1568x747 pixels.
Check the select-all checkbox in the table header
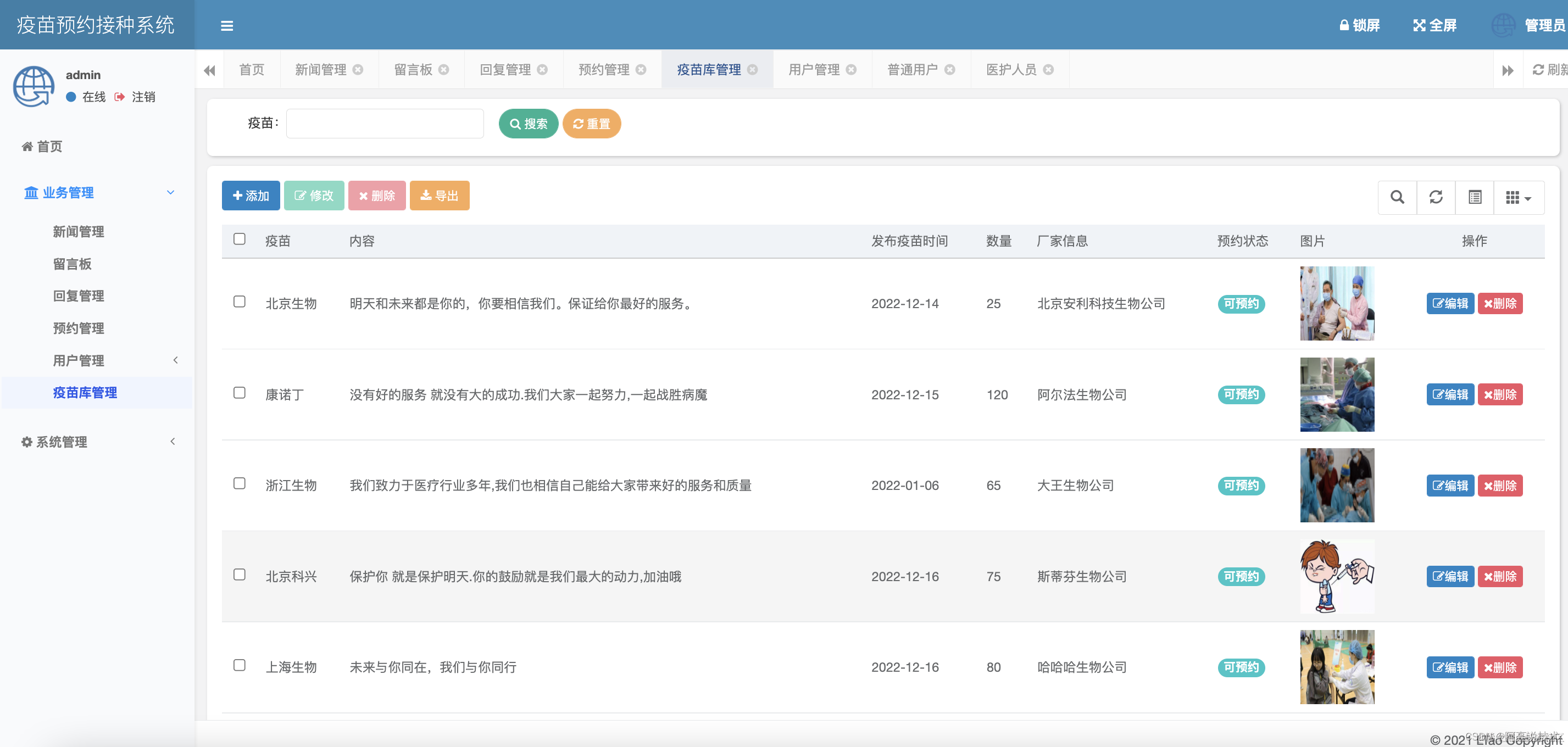point(239,239)
